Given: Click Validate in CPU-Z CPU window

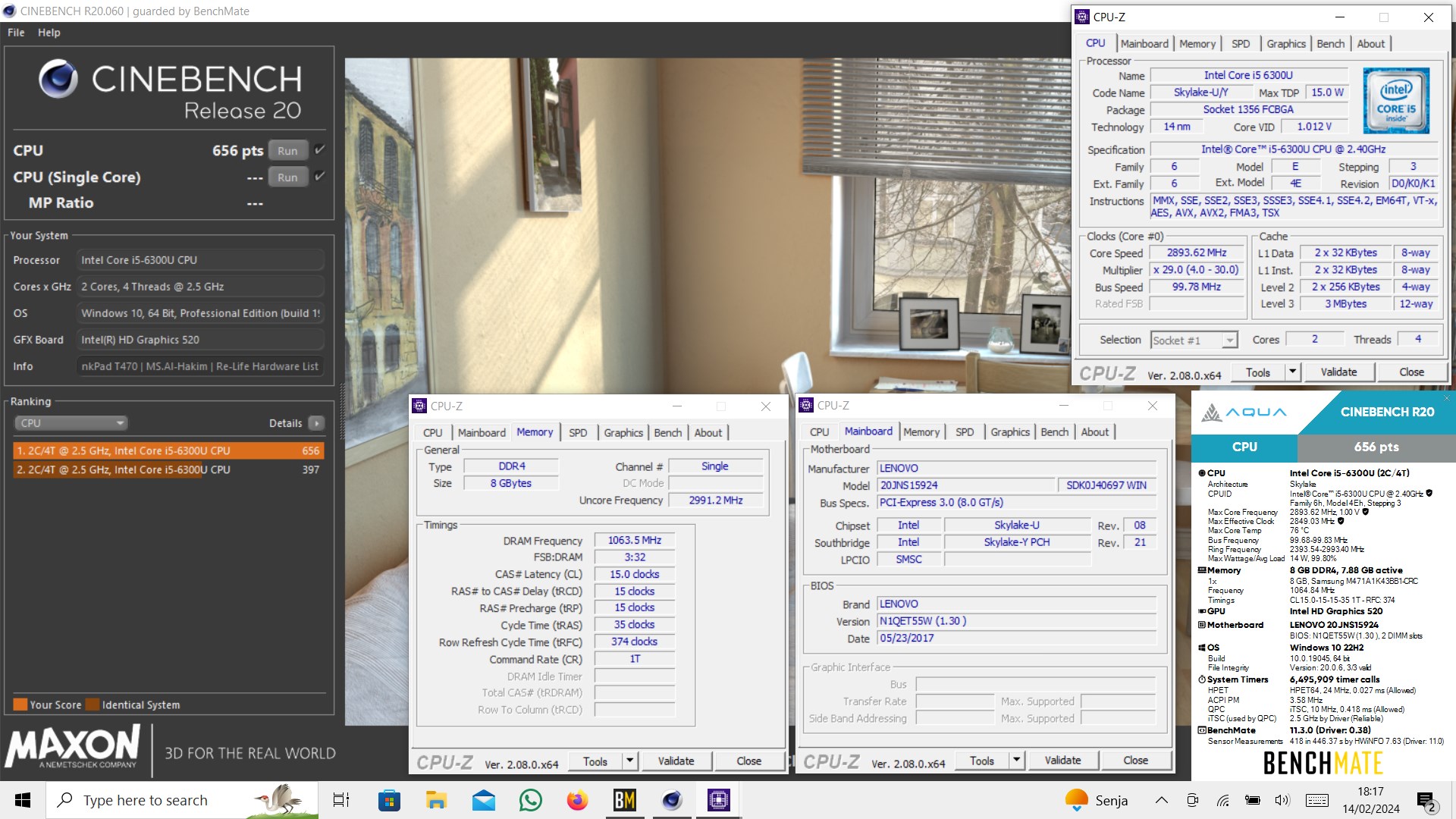Looking at the screenshot, I should coord(1338,372).
